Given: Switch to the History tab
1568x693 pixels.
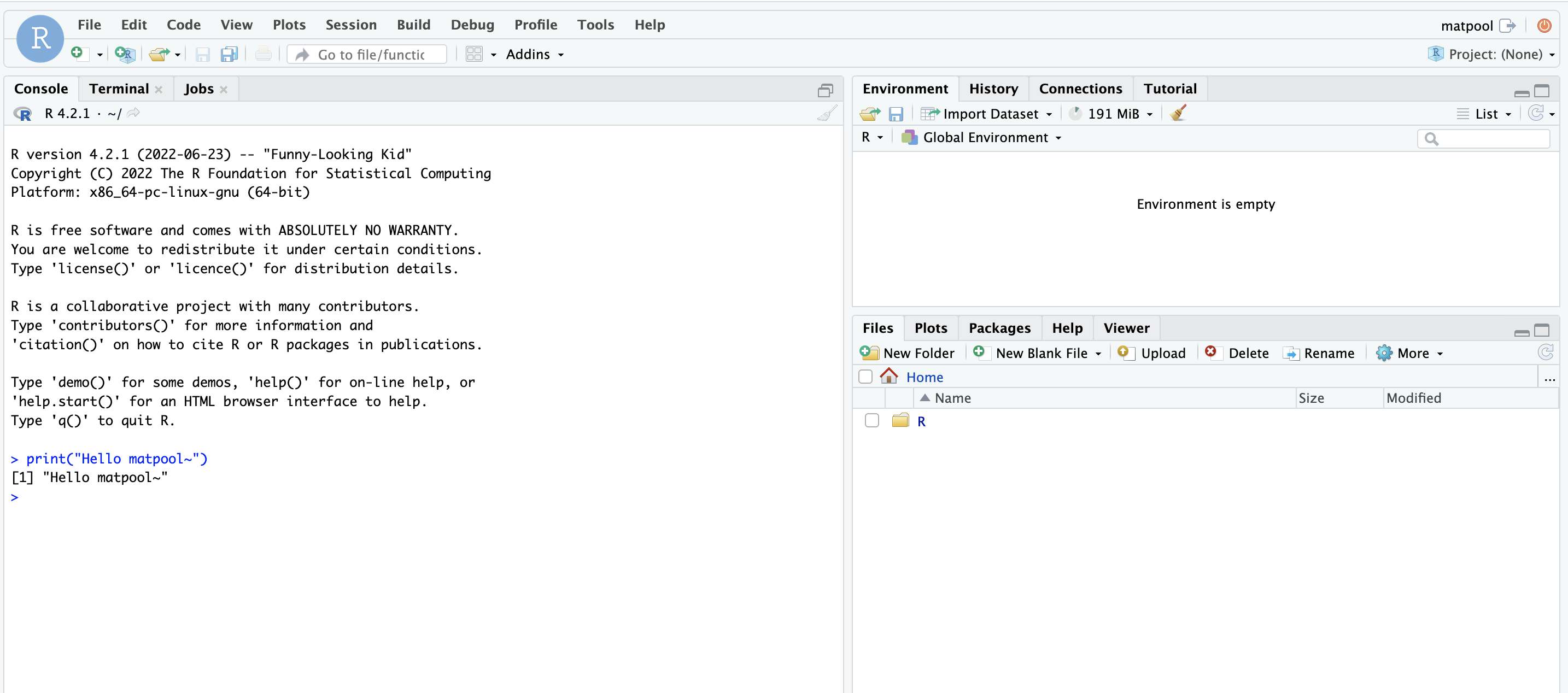Looking at the screenshot, I should 993,89.
